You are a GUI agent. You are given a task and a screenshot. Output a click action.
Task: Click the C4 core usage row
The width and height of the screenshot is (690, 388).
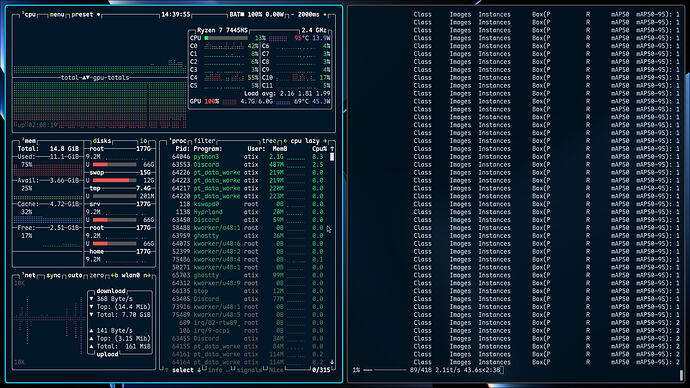point(224,78)
